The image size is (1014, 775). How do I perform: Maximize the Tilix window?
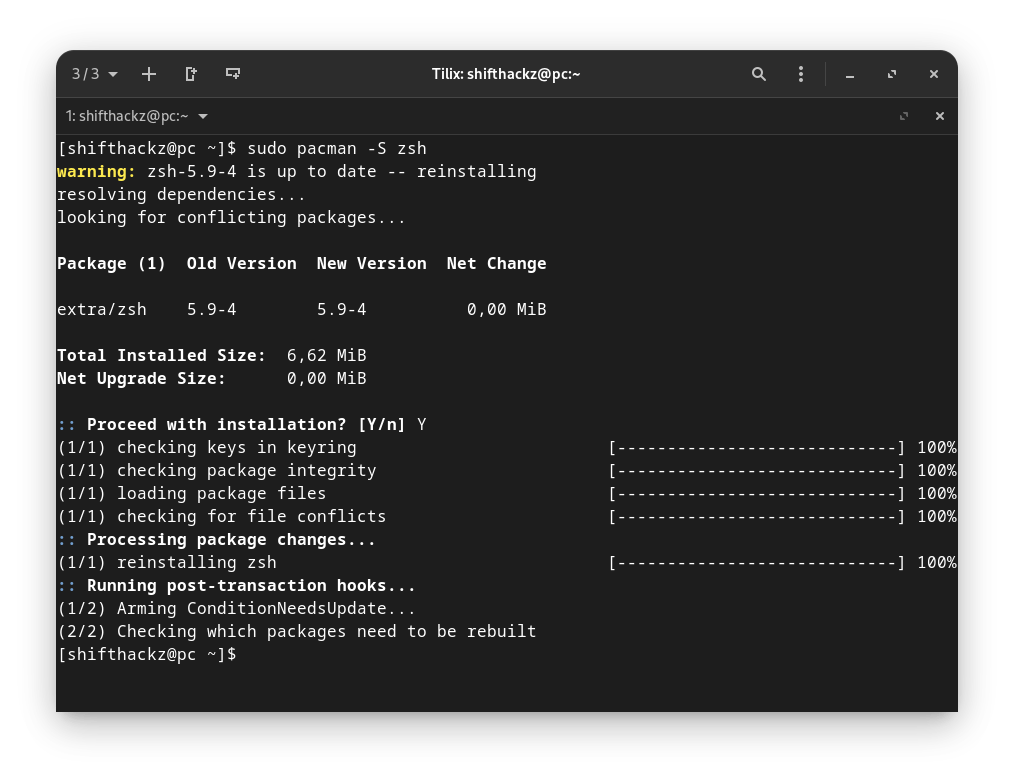[891, 74]
